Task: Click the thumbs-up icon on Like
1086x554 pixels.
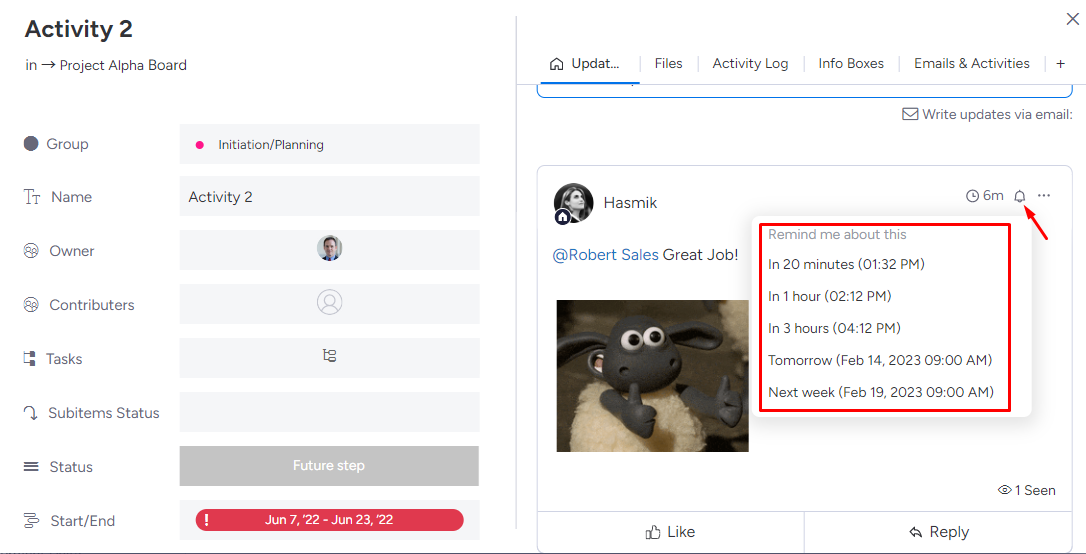Action: click(x=652, y=533)
